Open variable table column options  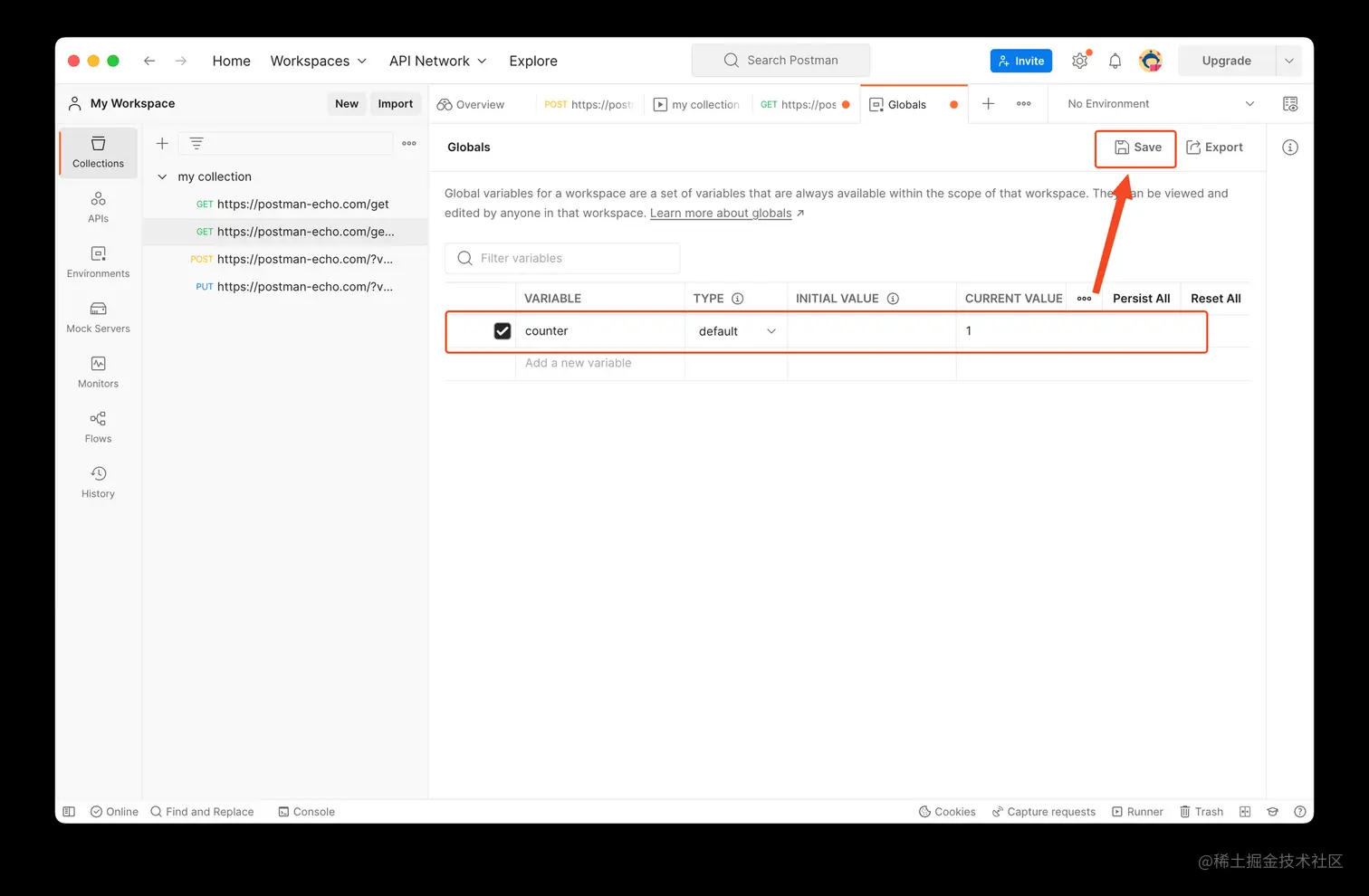click(1085, 299)
